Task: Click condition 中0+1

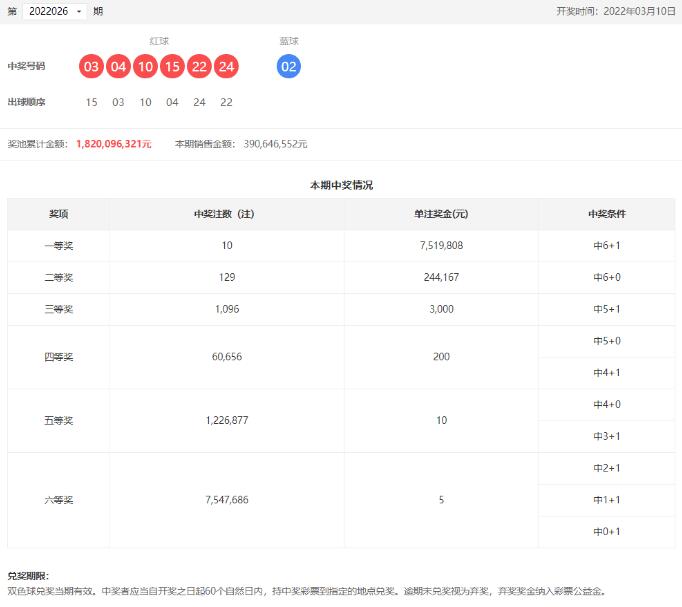Action: click(x=607, y=531)
